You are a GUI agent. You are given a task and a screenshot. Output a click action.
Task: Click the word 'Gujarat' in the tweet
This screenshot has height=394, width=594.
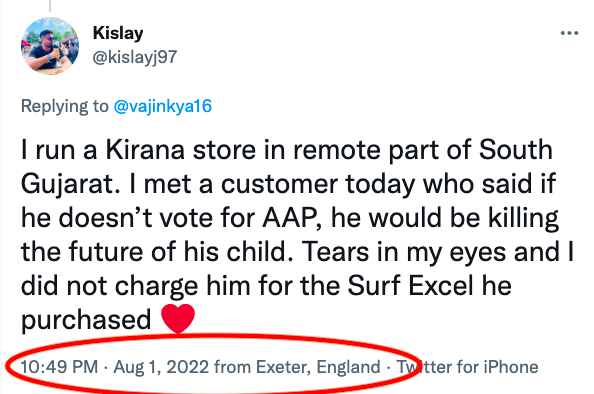click(67, 184)
